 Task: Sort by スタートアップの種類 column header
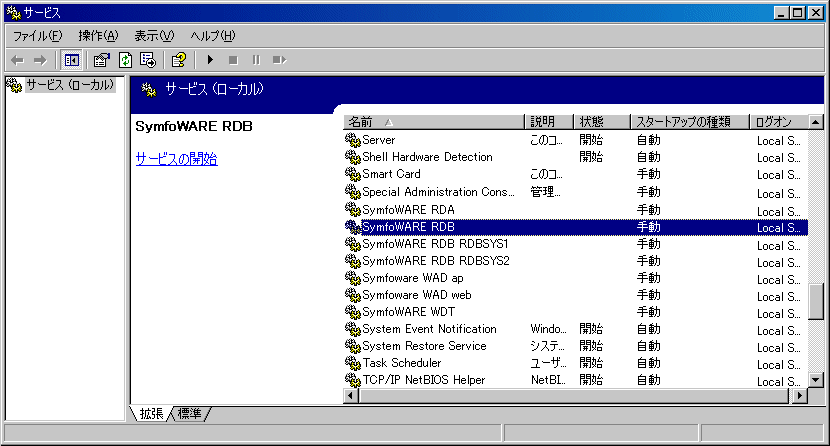point(690,122)
